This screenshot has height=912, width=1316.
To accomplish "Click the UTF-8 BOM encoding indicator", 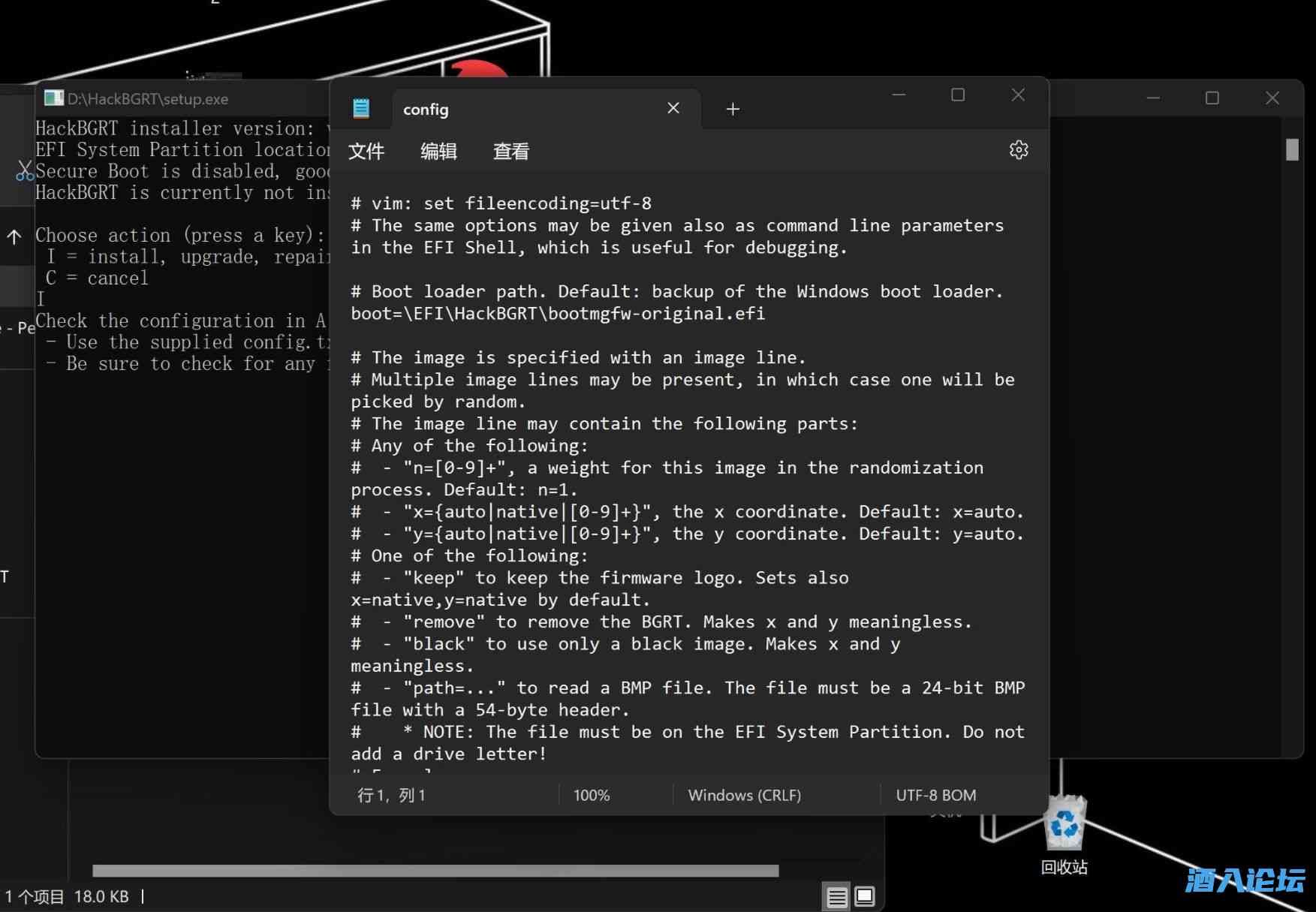I will point(935,796).
